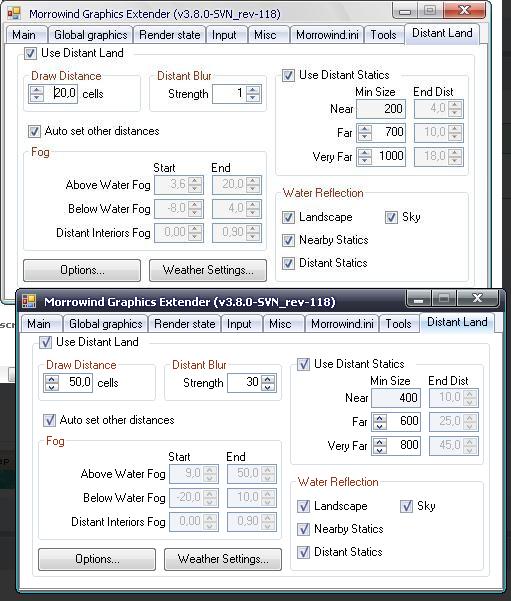Open the Global graphics tab in the front window

106,324
